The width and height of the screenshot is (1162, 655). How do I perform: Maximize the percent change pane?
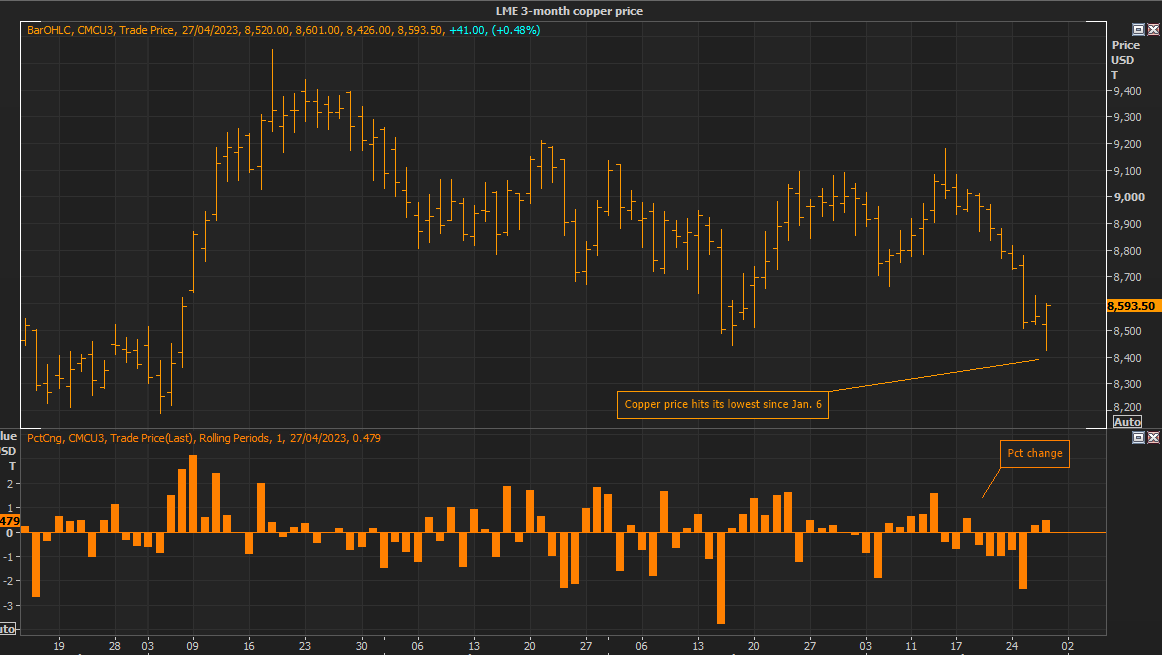pos(1138,438)
